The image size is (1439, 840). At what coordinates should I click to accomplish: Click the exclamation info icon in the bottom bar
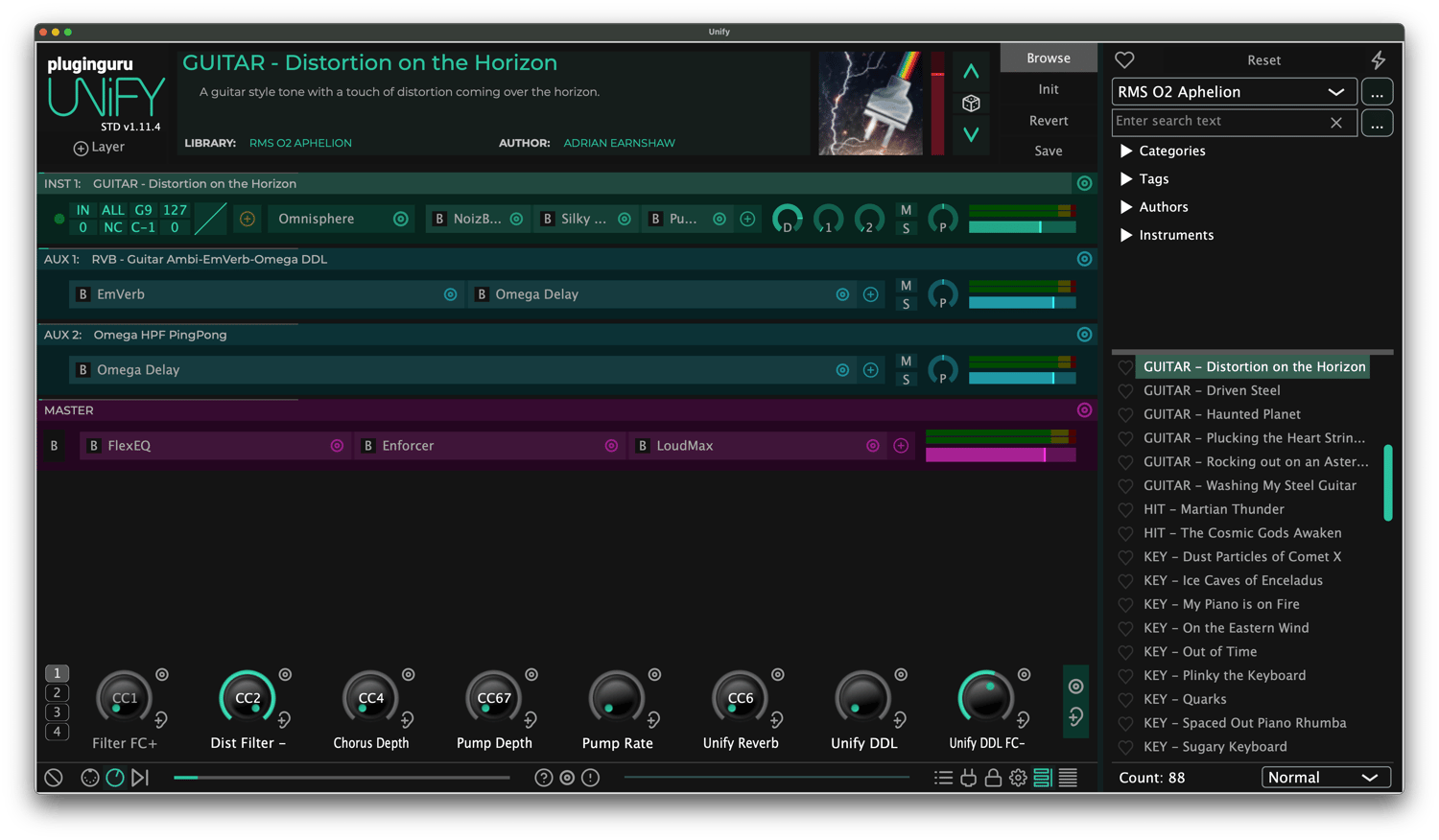(591, 778)
